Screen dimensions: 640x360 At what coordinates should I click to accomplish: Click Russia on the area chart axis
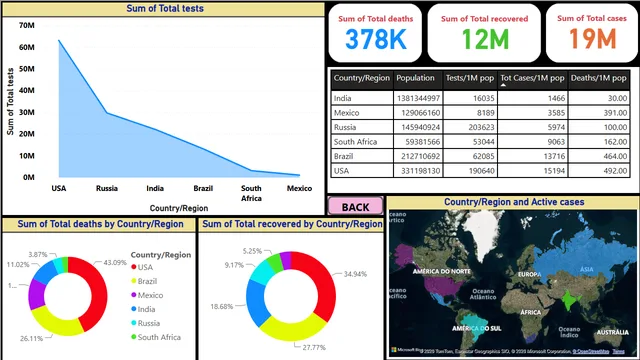coord(107,188)
